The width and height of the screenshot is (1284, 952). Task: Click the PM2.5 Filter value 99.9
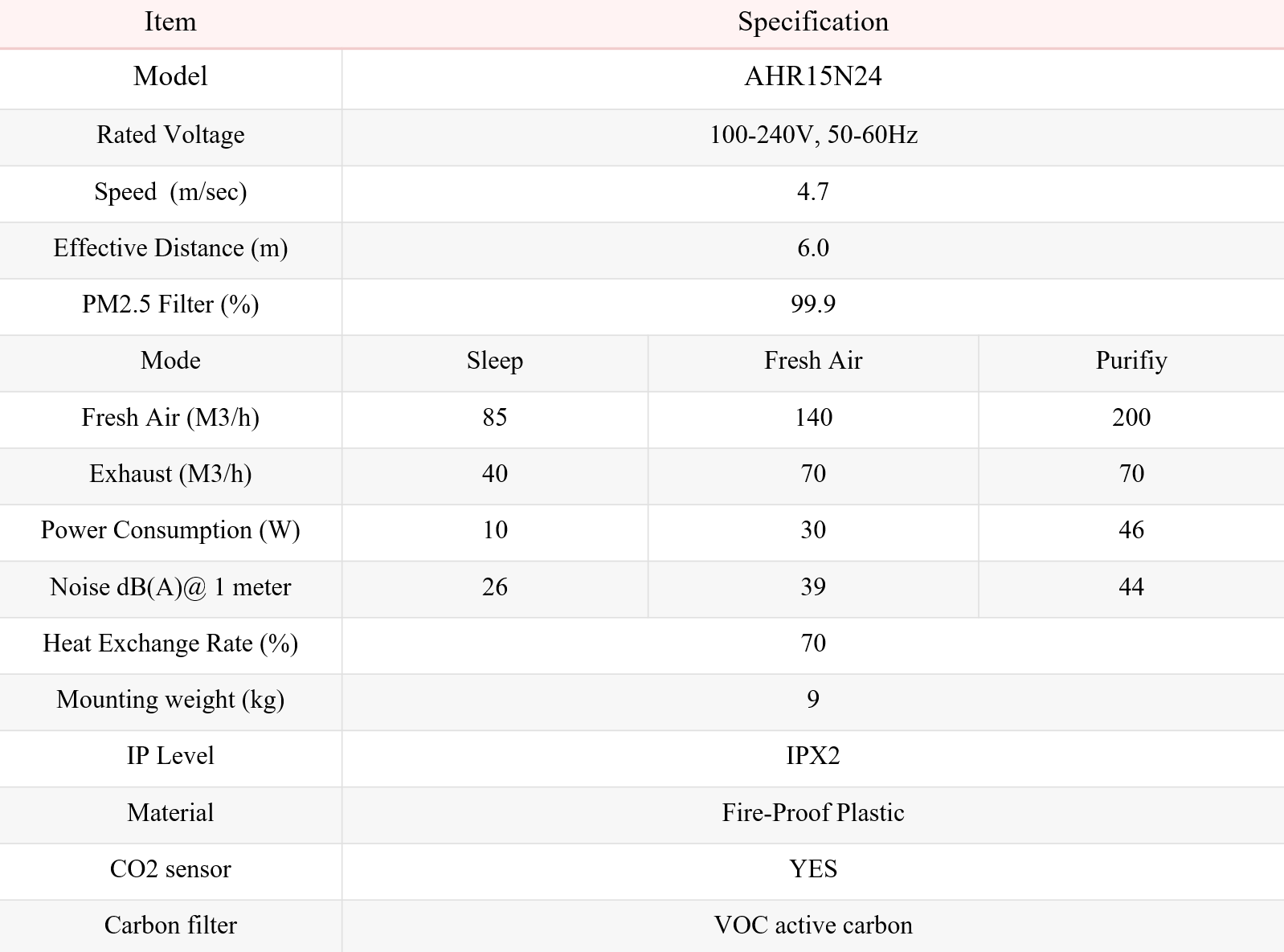point(813,304)
